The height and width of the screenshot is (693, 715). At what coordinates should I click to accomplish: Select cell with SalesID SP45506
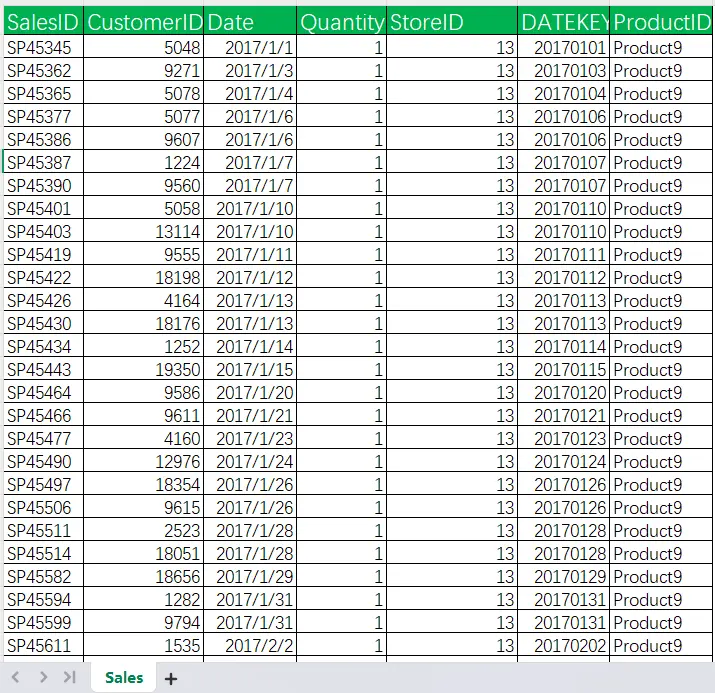tap(43, 507)
